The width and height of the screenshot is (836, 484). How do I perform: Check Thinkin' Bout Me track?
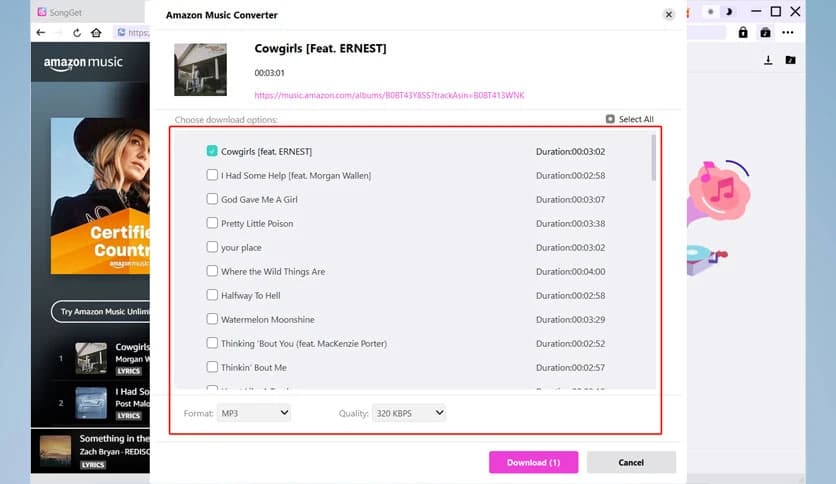click(x=212, y=367)
